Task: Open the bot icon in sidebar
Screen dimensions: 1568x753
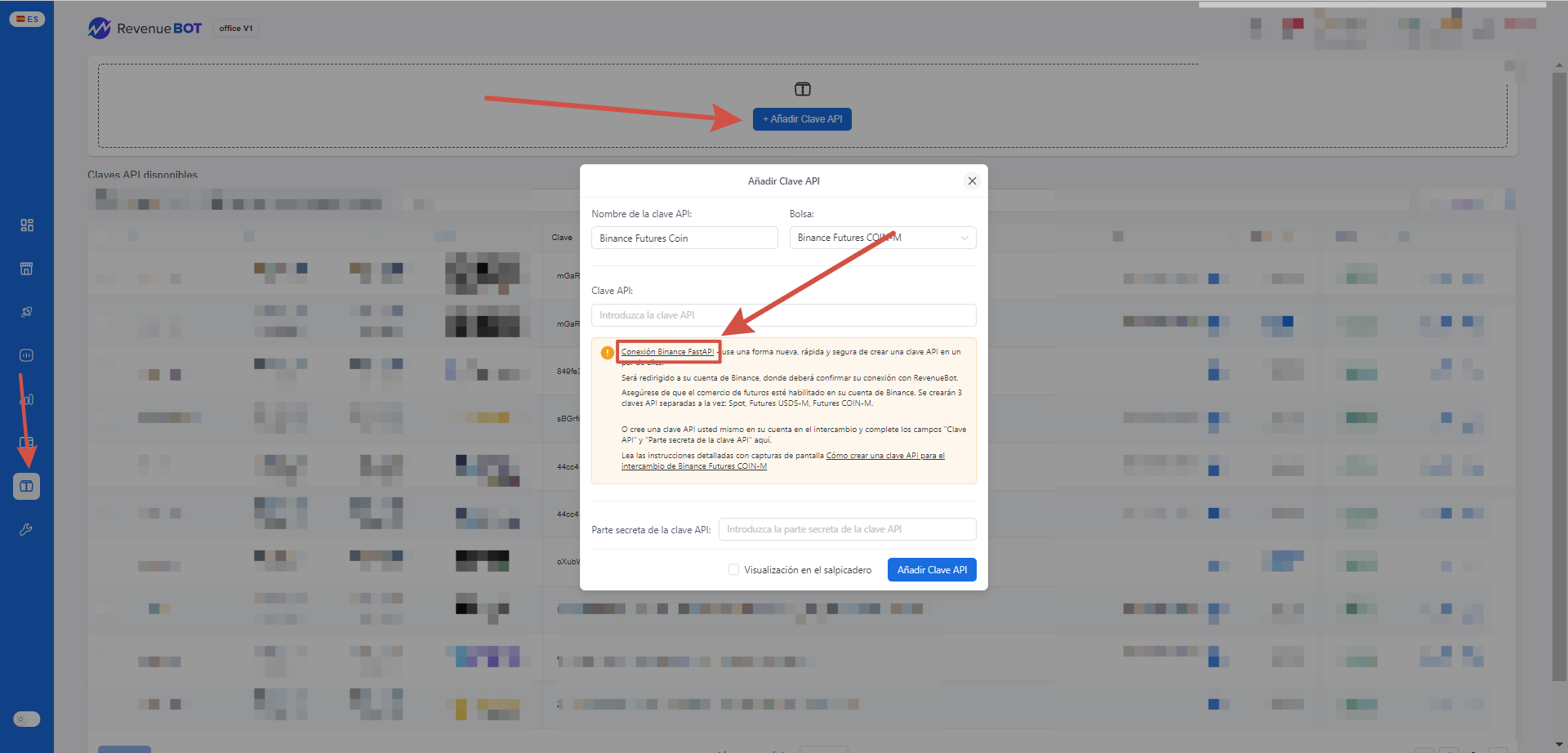Action: [27, 355]
